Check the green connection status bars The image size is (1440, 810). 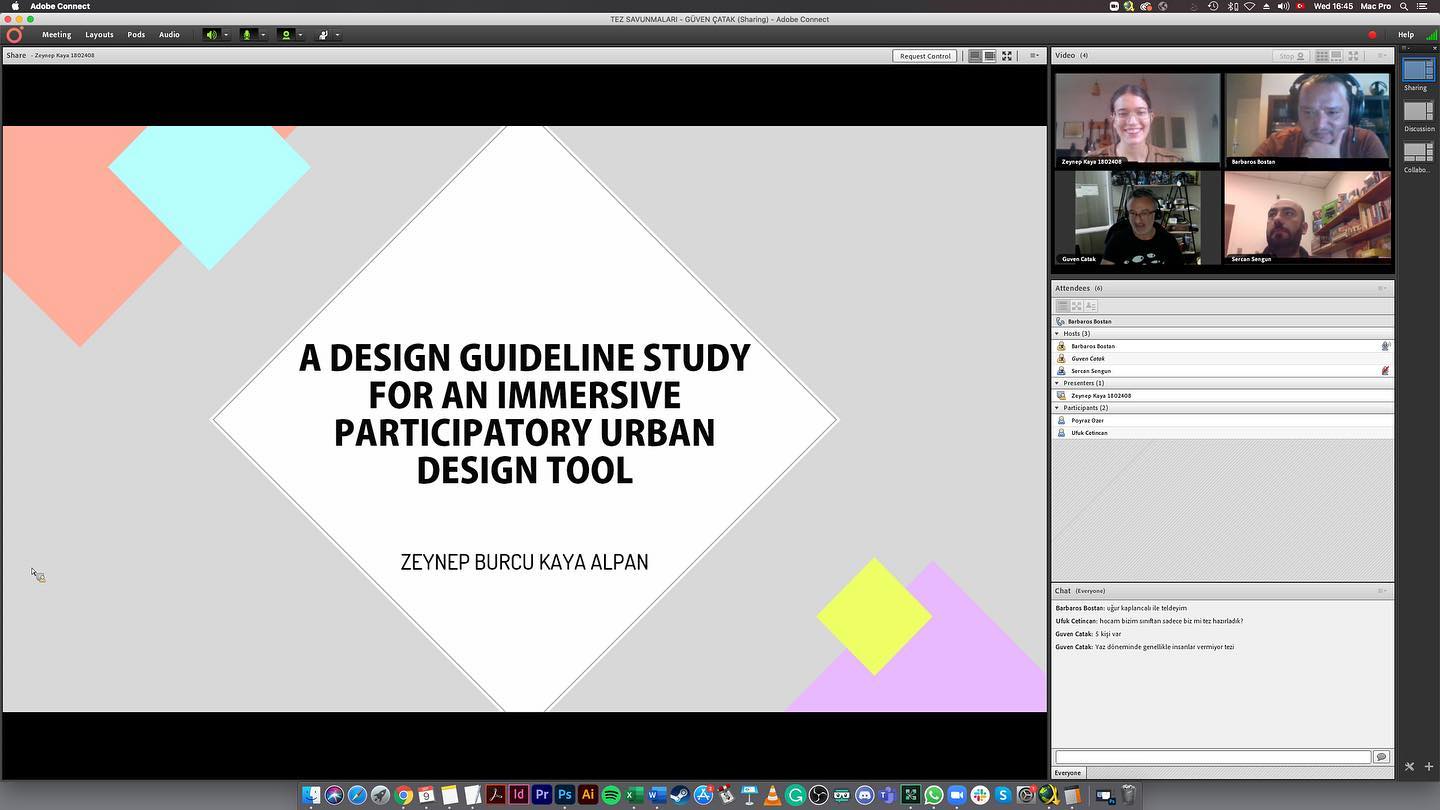(x=1431, y=35)
